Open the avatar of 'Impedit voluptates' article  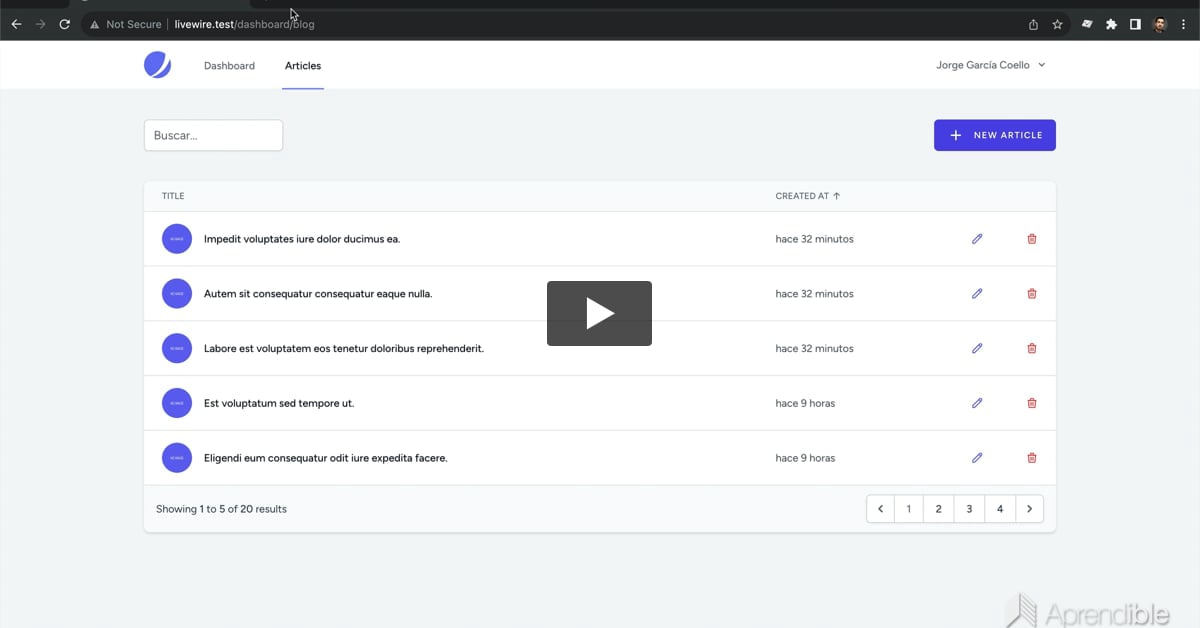click(177, 239)
